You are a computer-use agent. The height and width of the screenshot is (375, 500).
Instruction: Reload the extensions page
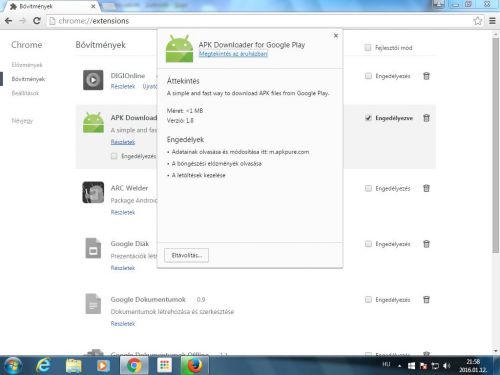(x=37, y=21)
